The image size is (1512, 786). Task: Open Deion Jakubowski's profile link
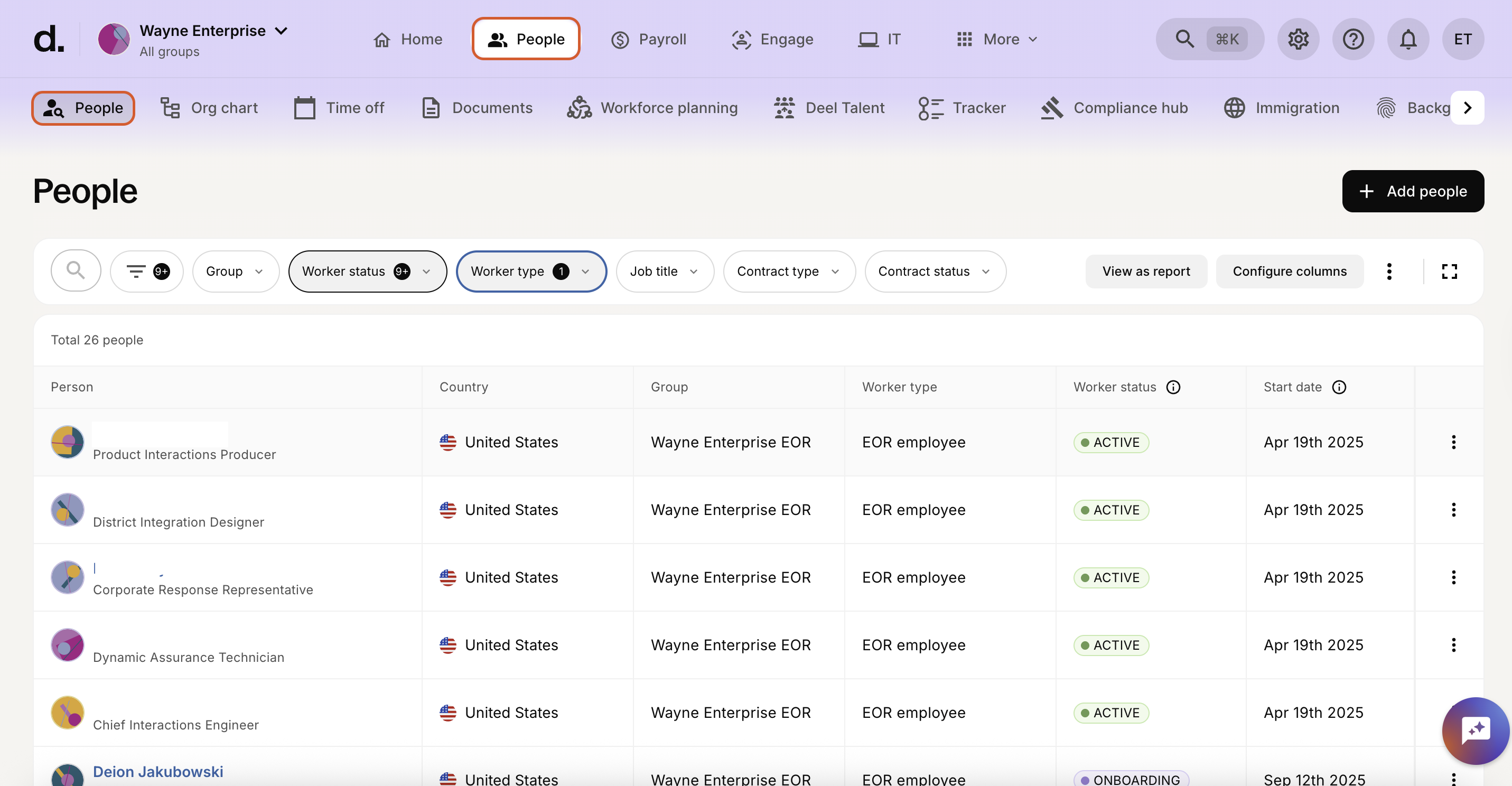pyautogui.click(x=158, y=771)
